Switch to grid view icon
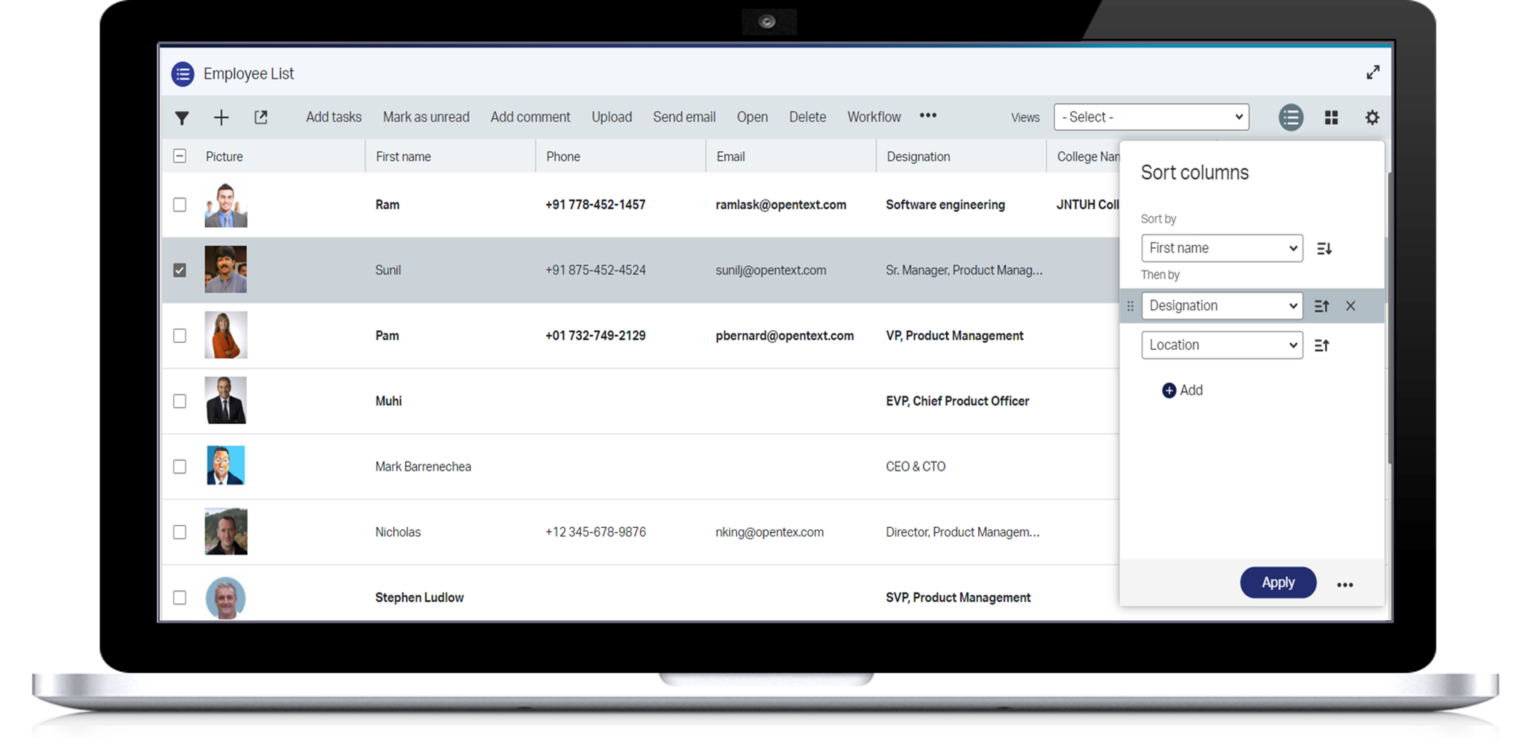This screenshot has width=1536, height=751. click(x=1331, y=117)
